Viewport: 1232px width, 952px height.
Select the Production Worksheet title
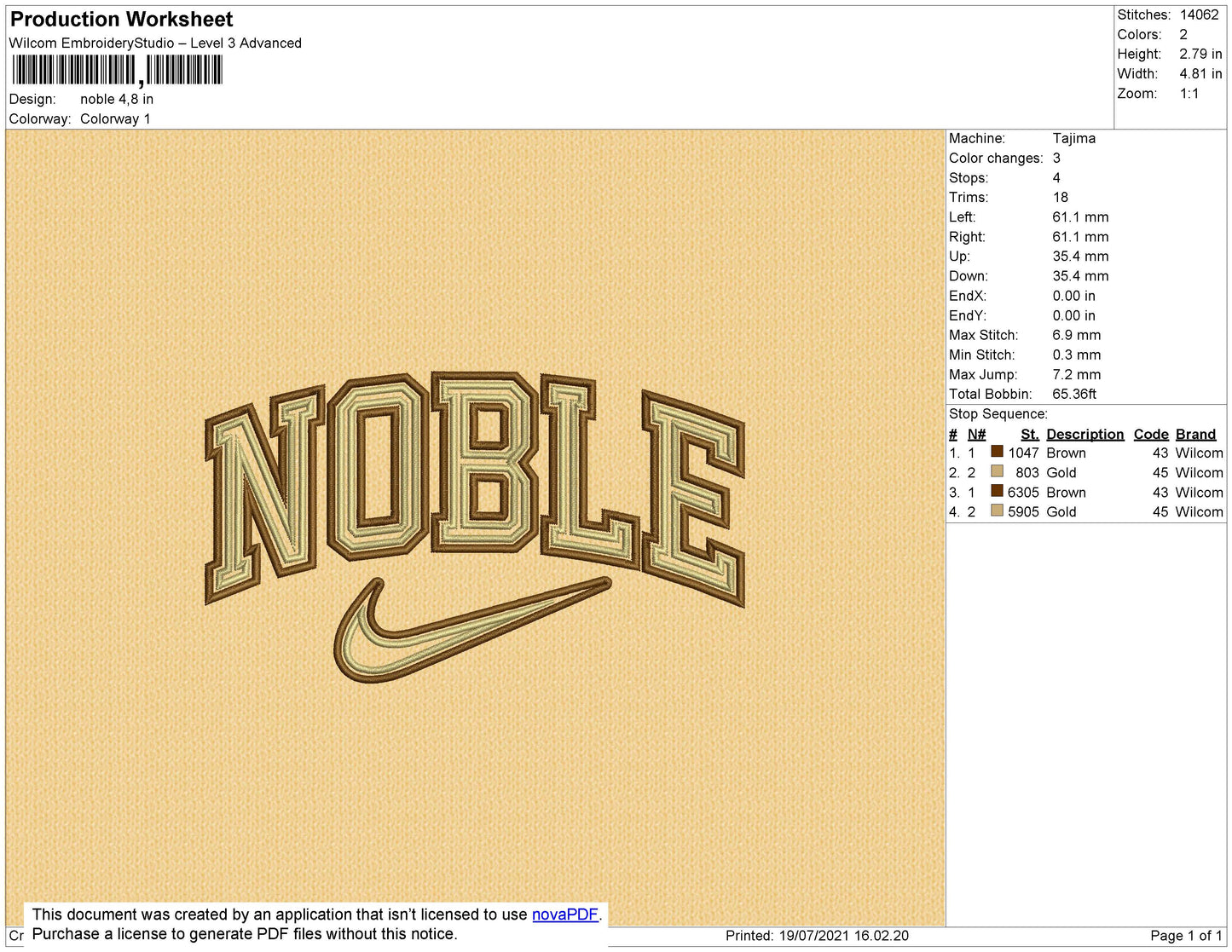tap(121, 19)
